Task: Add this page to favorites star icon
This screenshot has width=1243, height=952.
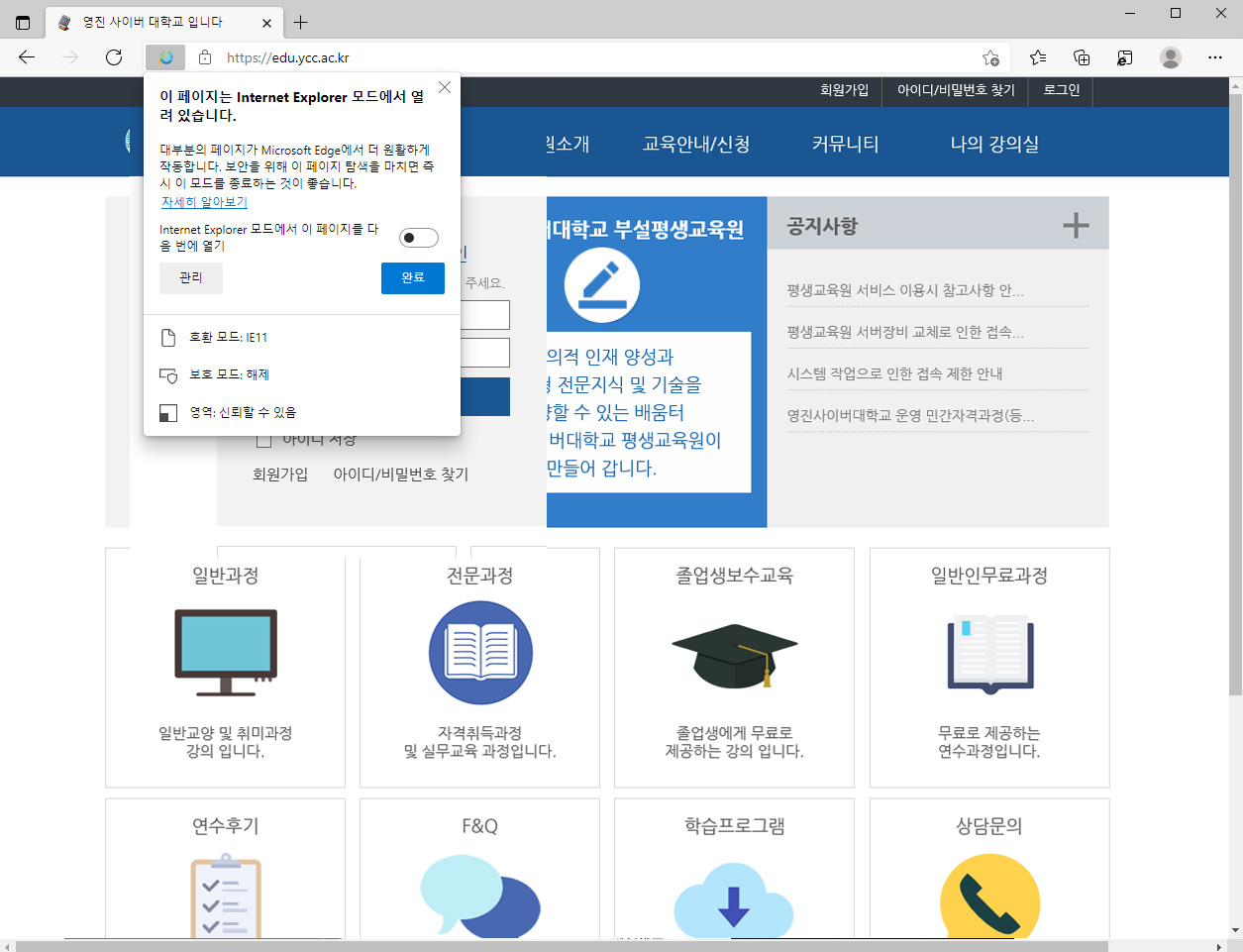Action: point(990,57)
